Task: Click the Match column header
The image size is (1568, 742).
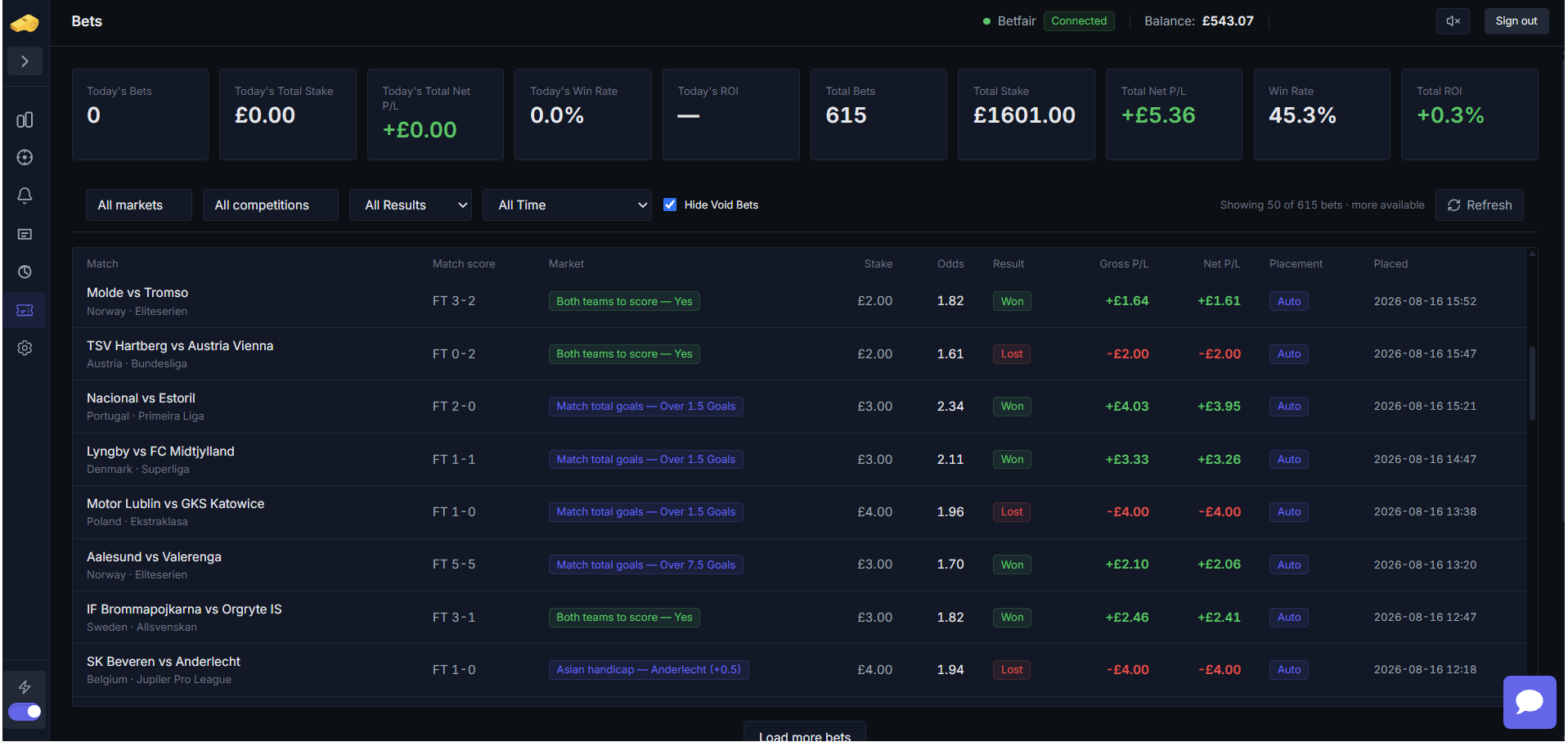Action: [102, 264]
